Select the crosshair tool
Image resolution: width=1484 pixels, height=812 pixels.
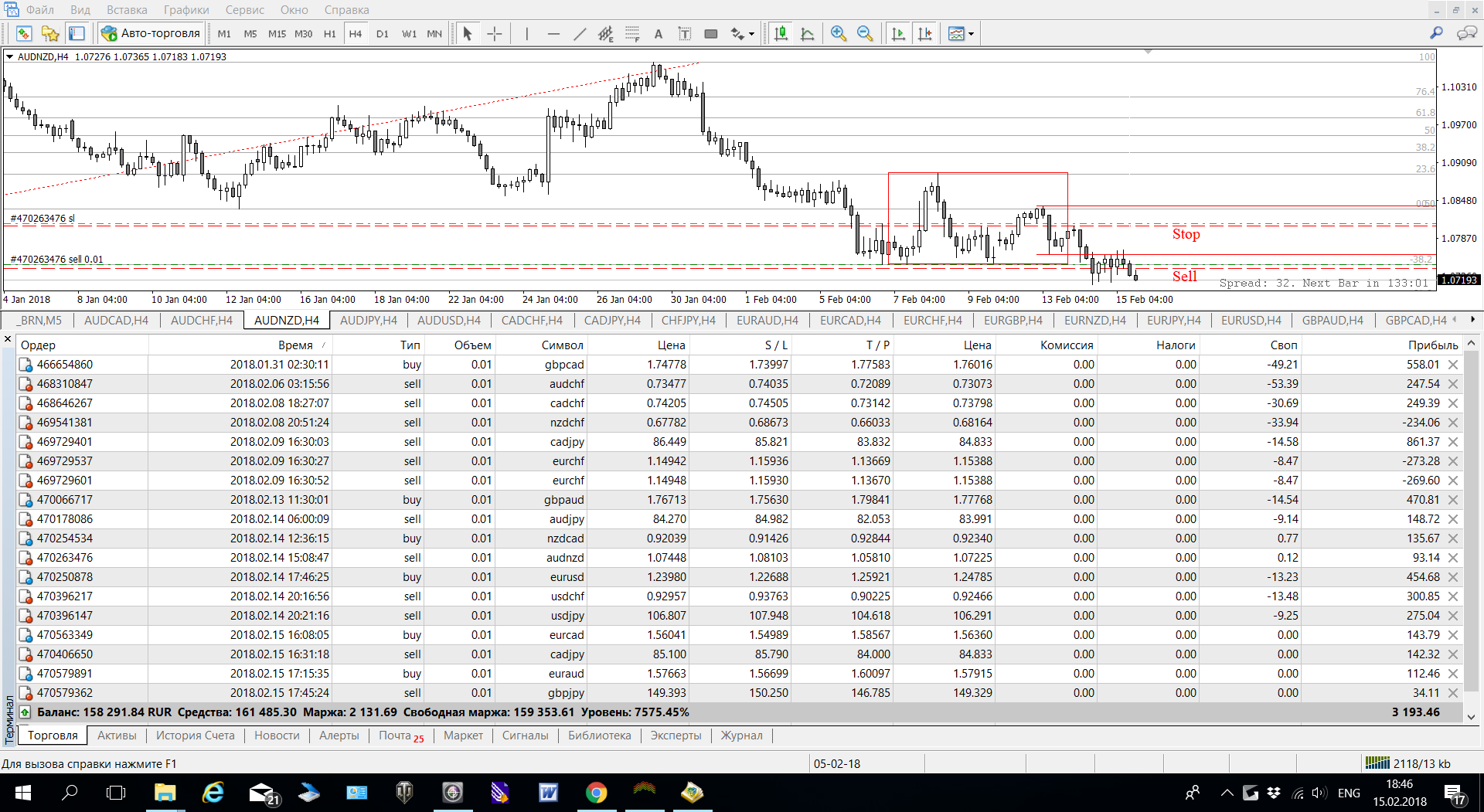tap(495, 33)
